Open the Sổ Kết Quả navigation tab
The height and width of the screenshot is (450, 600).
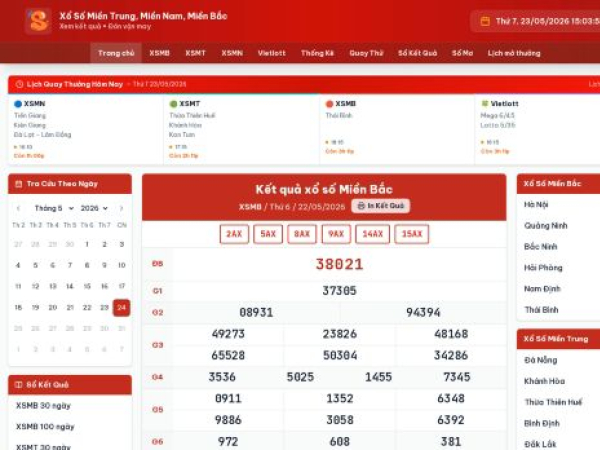[417, 53]
